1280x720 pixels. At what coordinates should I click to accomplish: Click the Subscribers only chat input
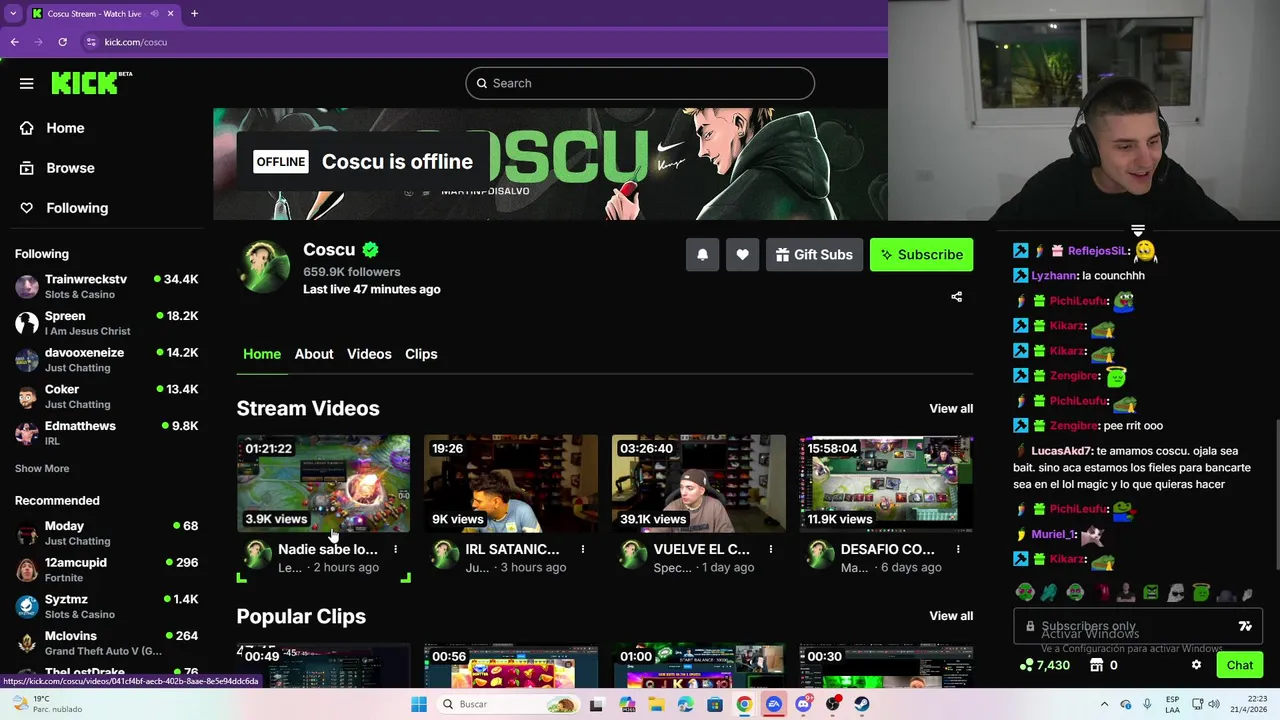(x=1137, y=627)
